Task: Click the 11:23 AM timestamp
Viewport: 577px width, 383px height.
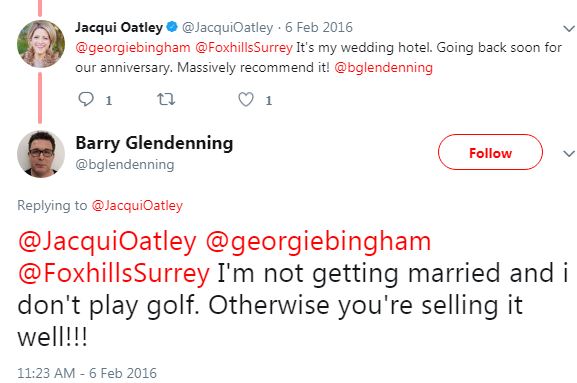Action: (87, 373)
